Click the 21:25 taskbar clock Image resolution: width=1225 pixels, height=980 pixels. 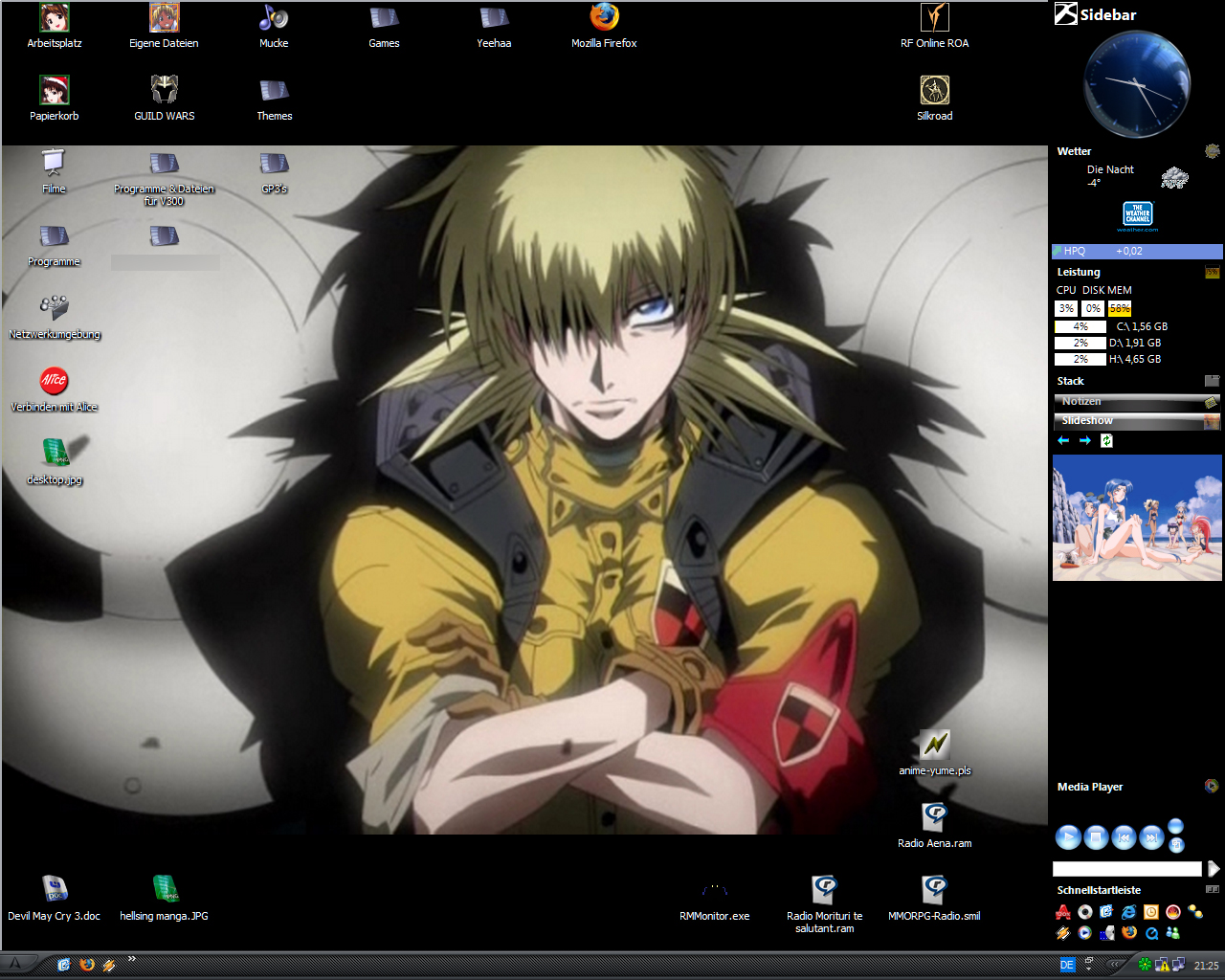pyautogui.click(x=1206, y=966)
